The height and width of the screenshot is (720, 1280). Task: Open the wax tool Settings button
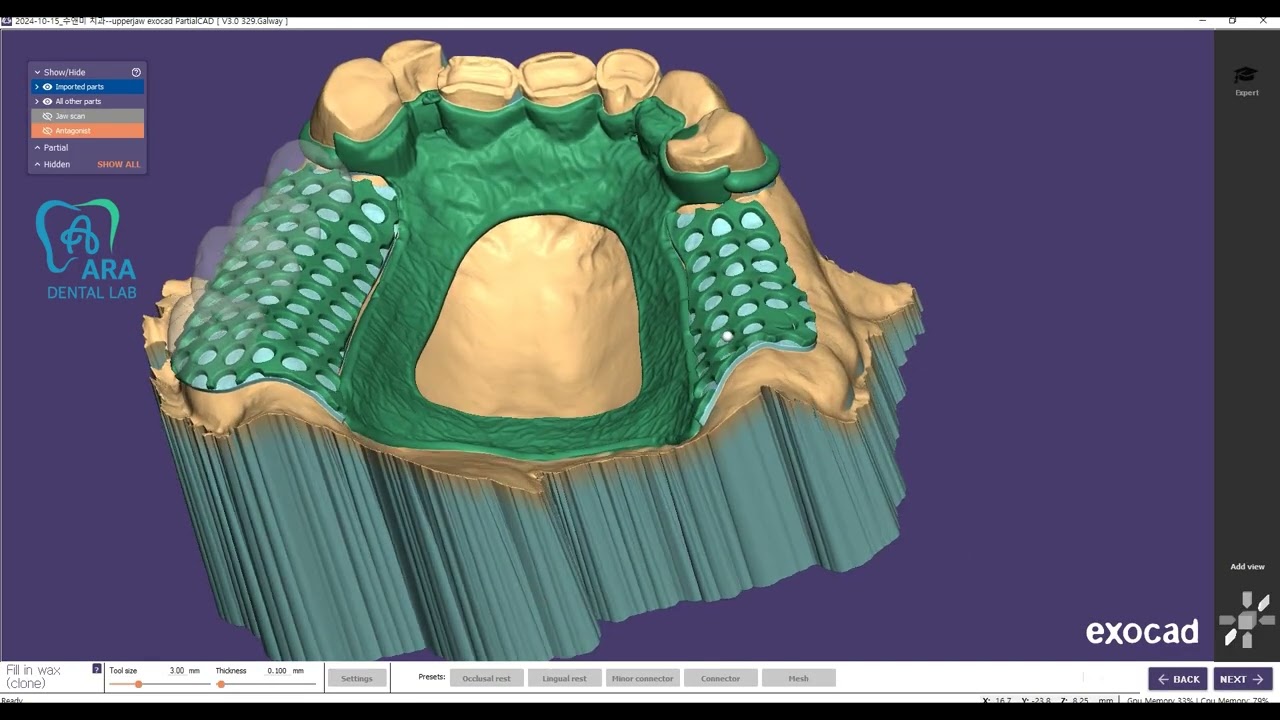(357, 678)
